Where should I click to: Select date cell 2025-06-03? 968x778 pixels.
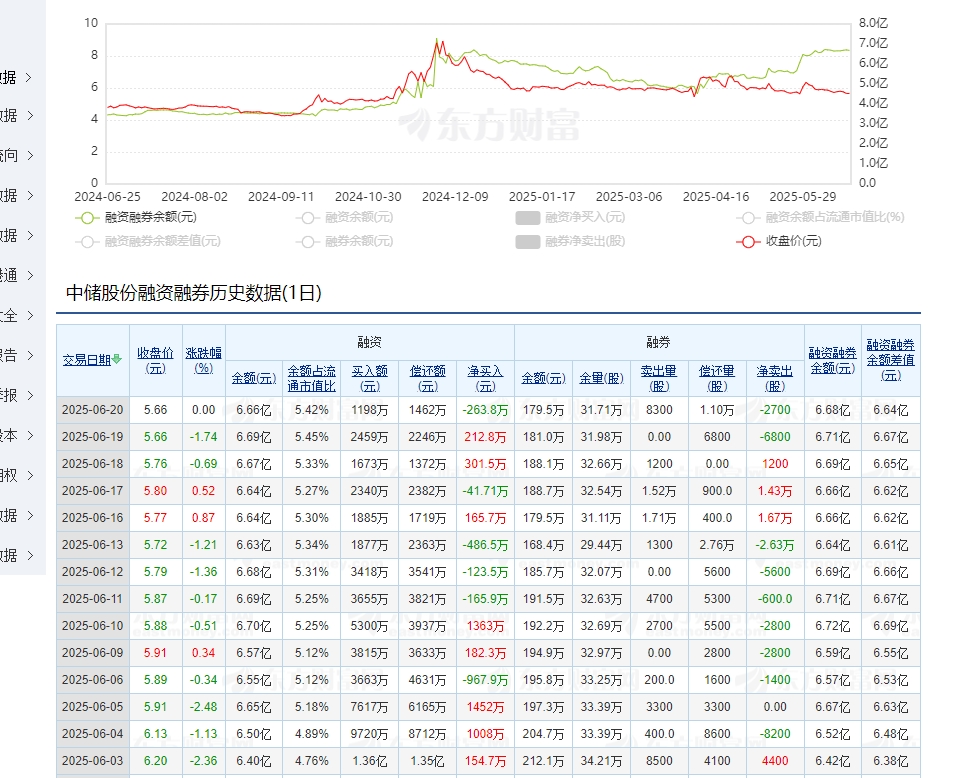[93, 761]
